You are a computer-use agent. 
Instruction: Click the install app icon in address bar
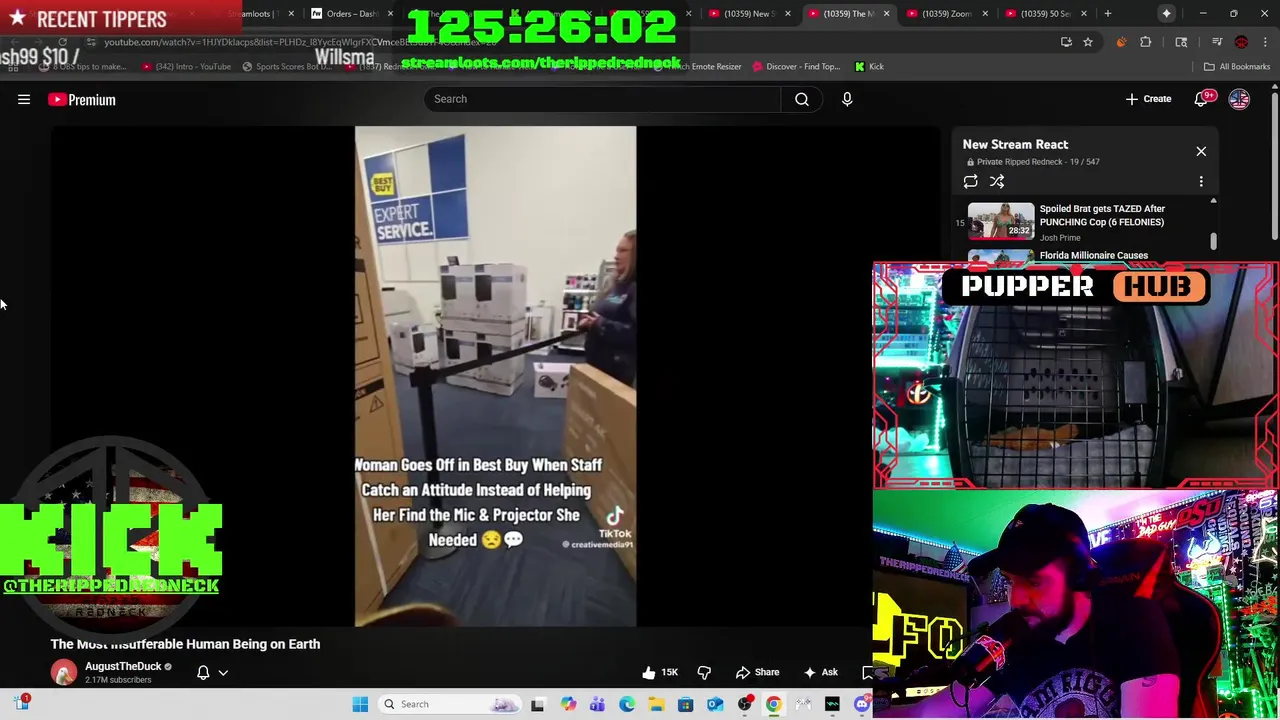(1066, 42)
